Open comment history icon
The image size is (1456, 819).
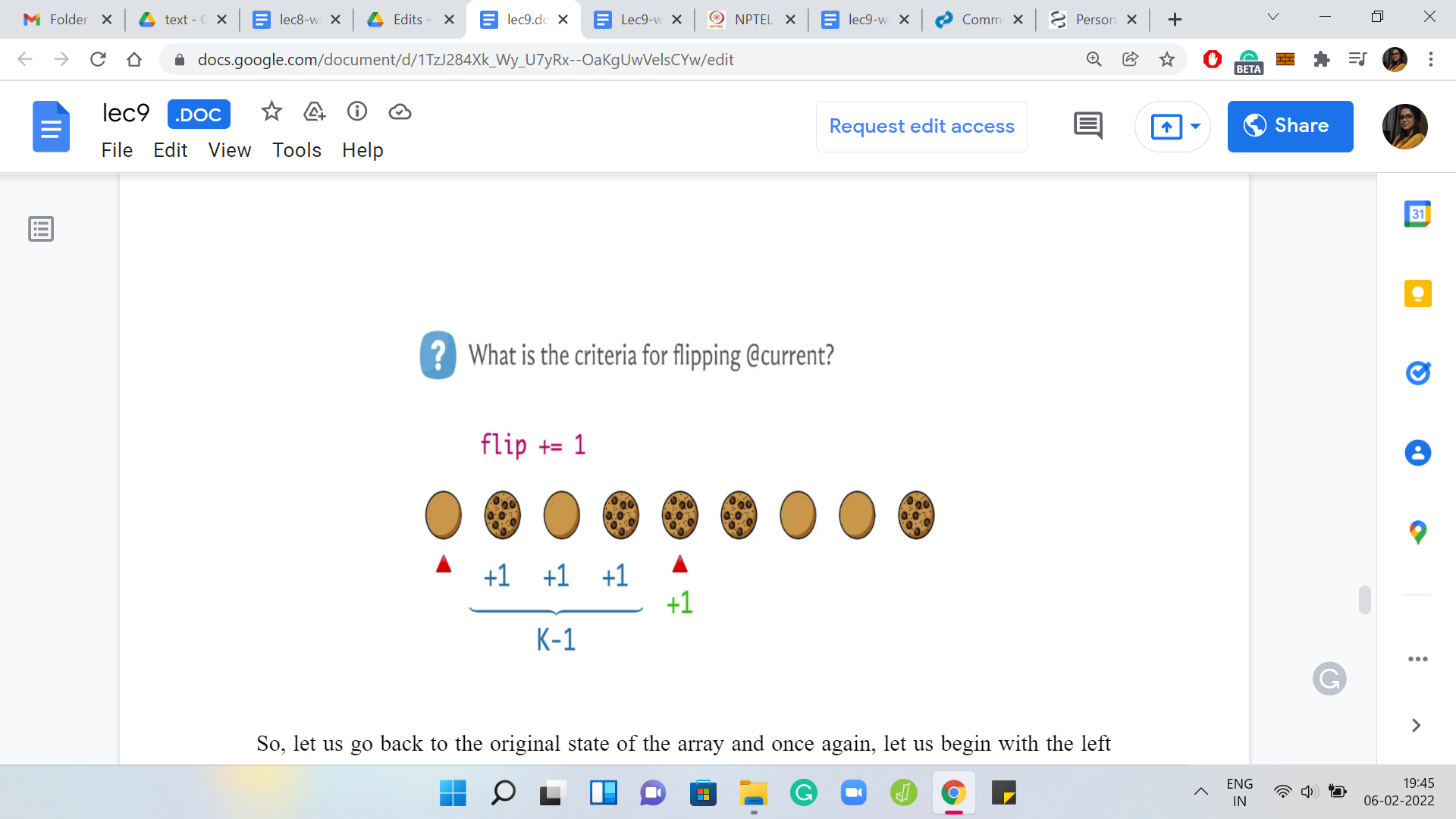[x=1088, y=126]
